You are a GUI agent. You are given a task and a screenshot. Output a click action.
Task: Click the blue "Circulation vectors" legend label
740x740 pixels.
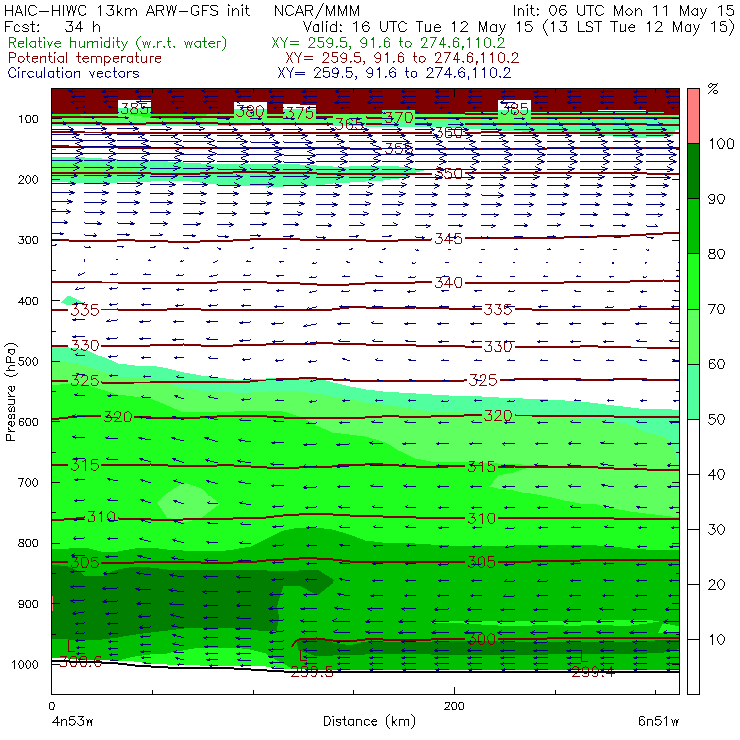74,73
